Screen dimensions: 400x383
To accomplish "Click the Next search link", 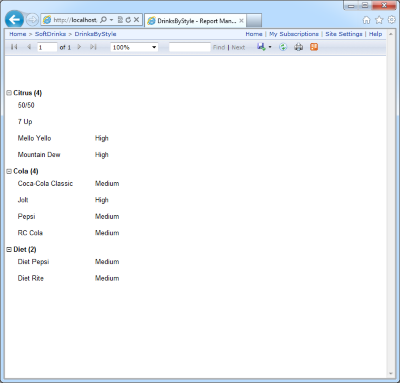I will click(238, 47).
